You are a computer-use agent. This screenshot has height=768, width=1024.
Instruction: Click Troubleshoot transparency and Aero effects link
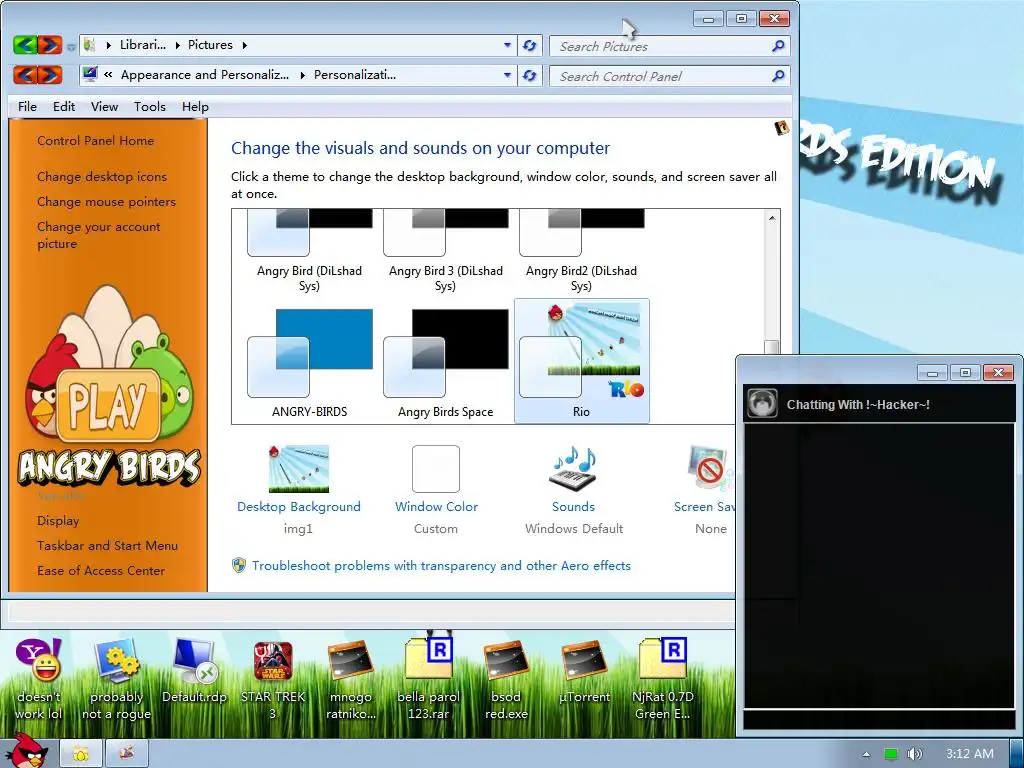coord(441,566)
